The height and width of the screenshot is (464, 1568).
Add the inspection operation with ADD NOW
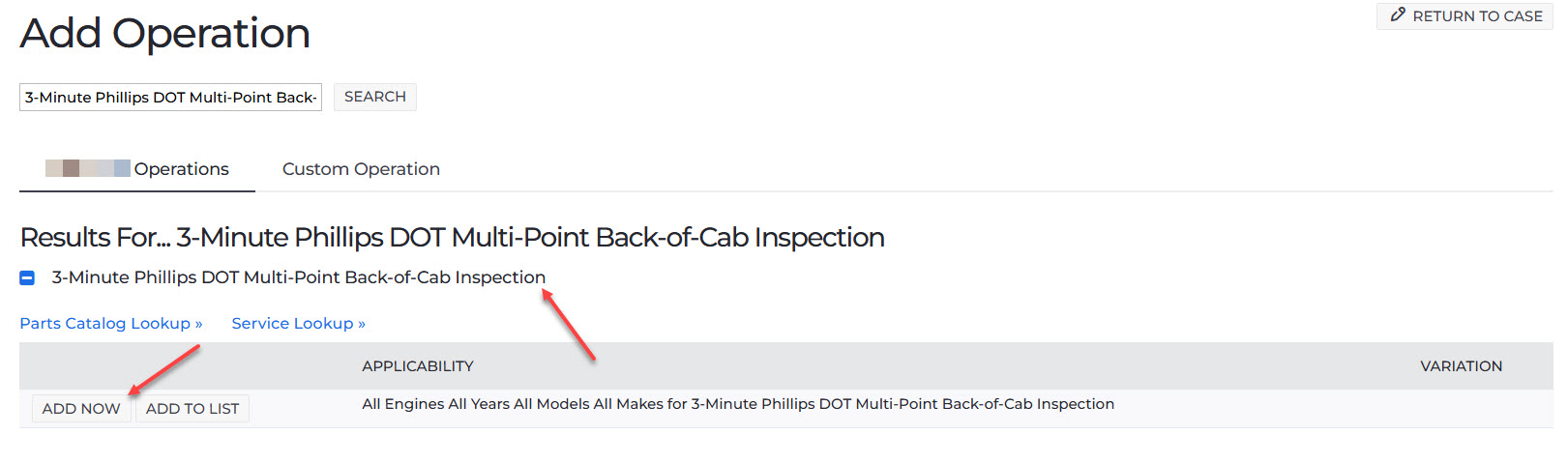[x=81, y=409]
